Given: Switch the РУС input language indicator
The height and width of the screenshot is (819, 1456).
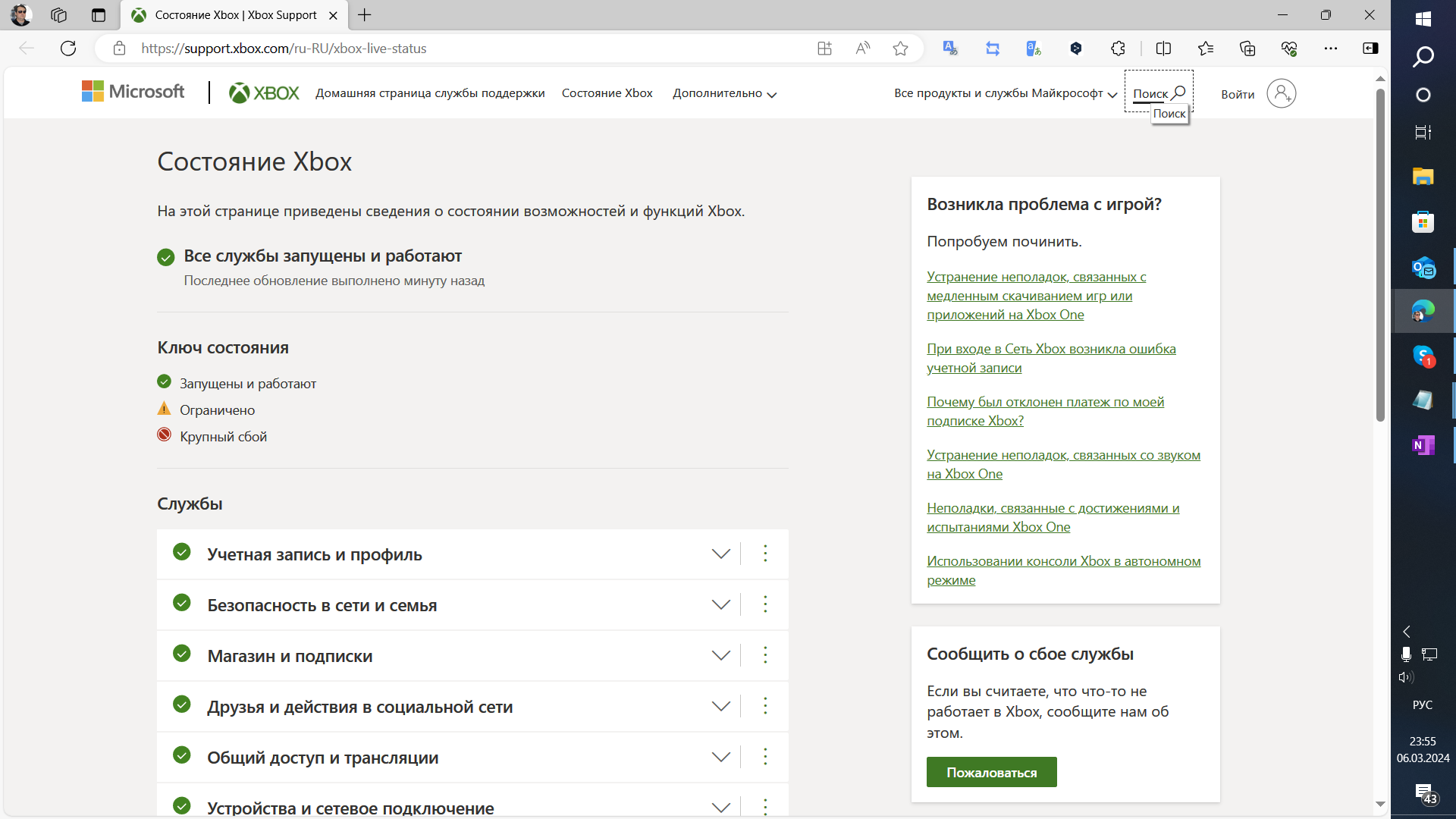Looking at the screenshot, I should point(1423,704).
